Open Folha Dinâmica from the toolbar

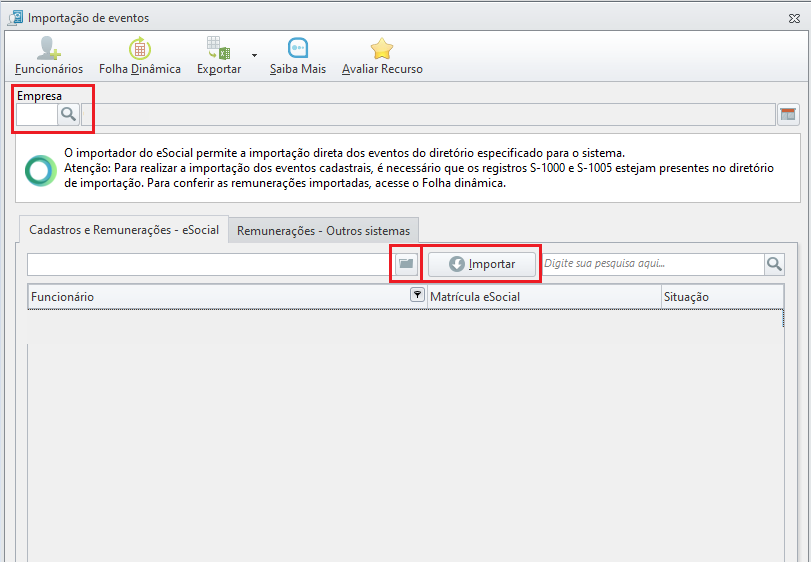point(140,56)
